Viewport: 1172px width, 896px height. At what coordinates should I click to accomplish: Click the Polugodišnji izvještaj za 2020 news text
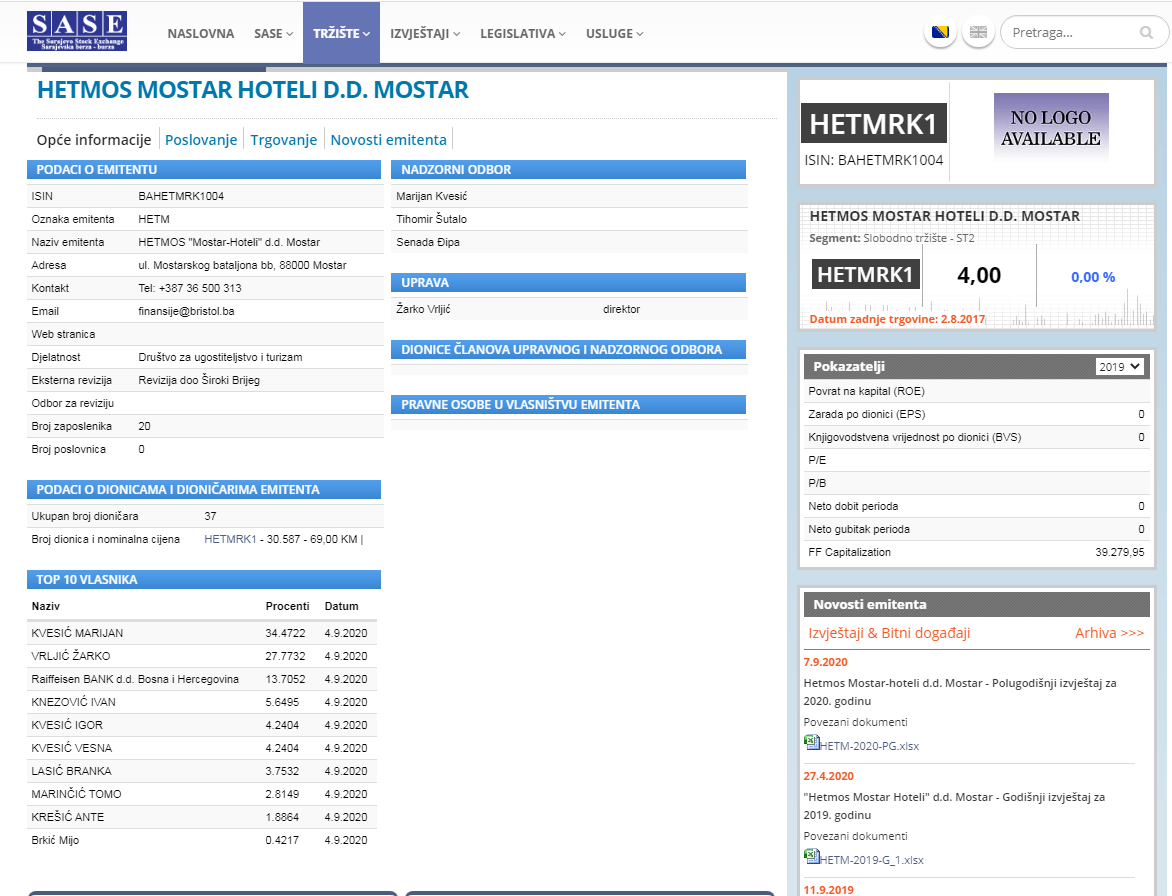tap(960, 692)
